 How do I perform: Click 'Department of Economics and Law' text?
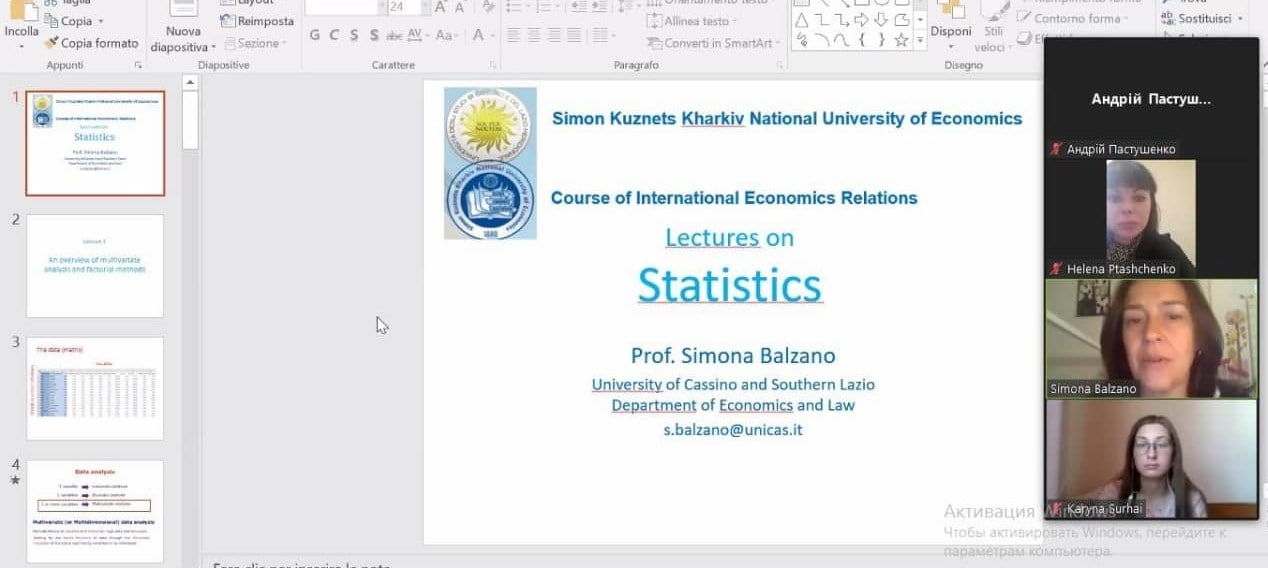coord(733,405)
